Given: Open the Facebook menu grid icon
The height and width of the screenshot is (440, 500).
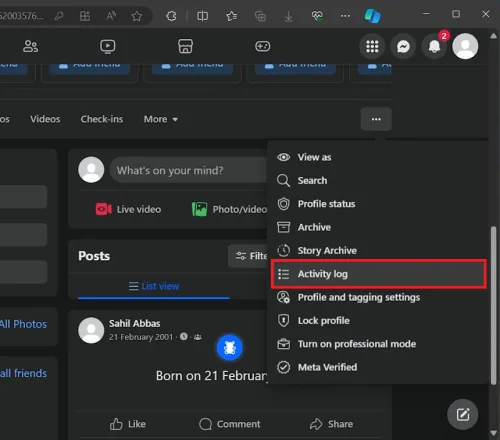Looking at the screenshot, I should pos(372,46).
